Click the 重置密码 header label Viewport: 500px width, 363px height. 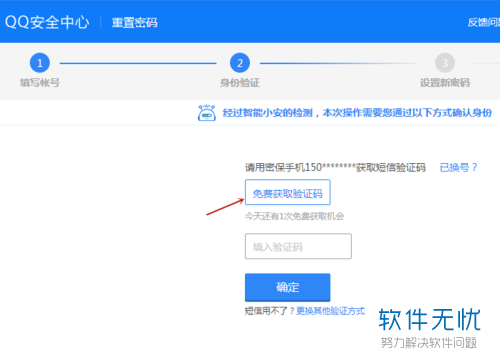134,23
